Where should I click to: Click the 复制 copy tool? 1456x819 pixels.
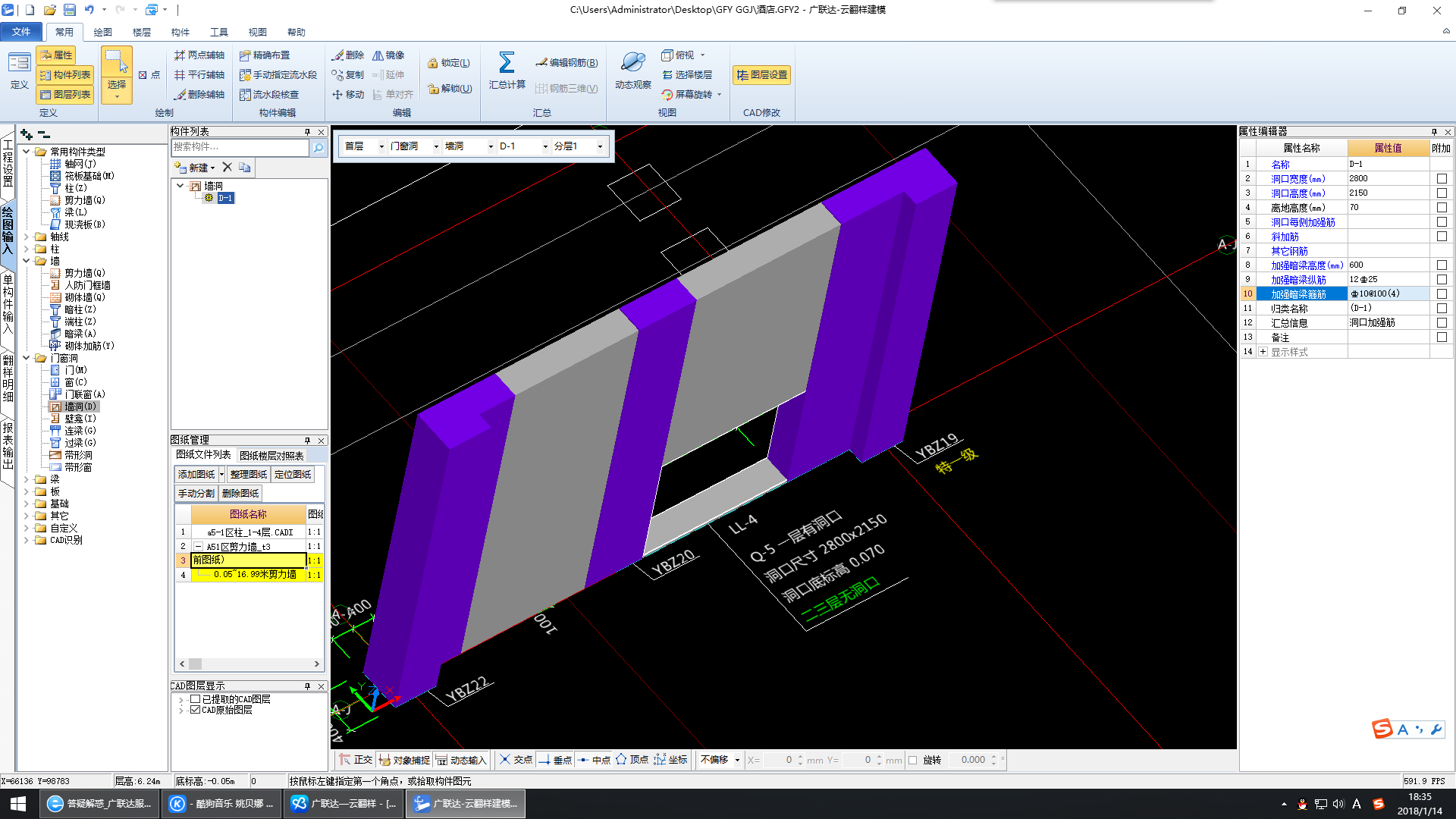(x=348, y=75)
